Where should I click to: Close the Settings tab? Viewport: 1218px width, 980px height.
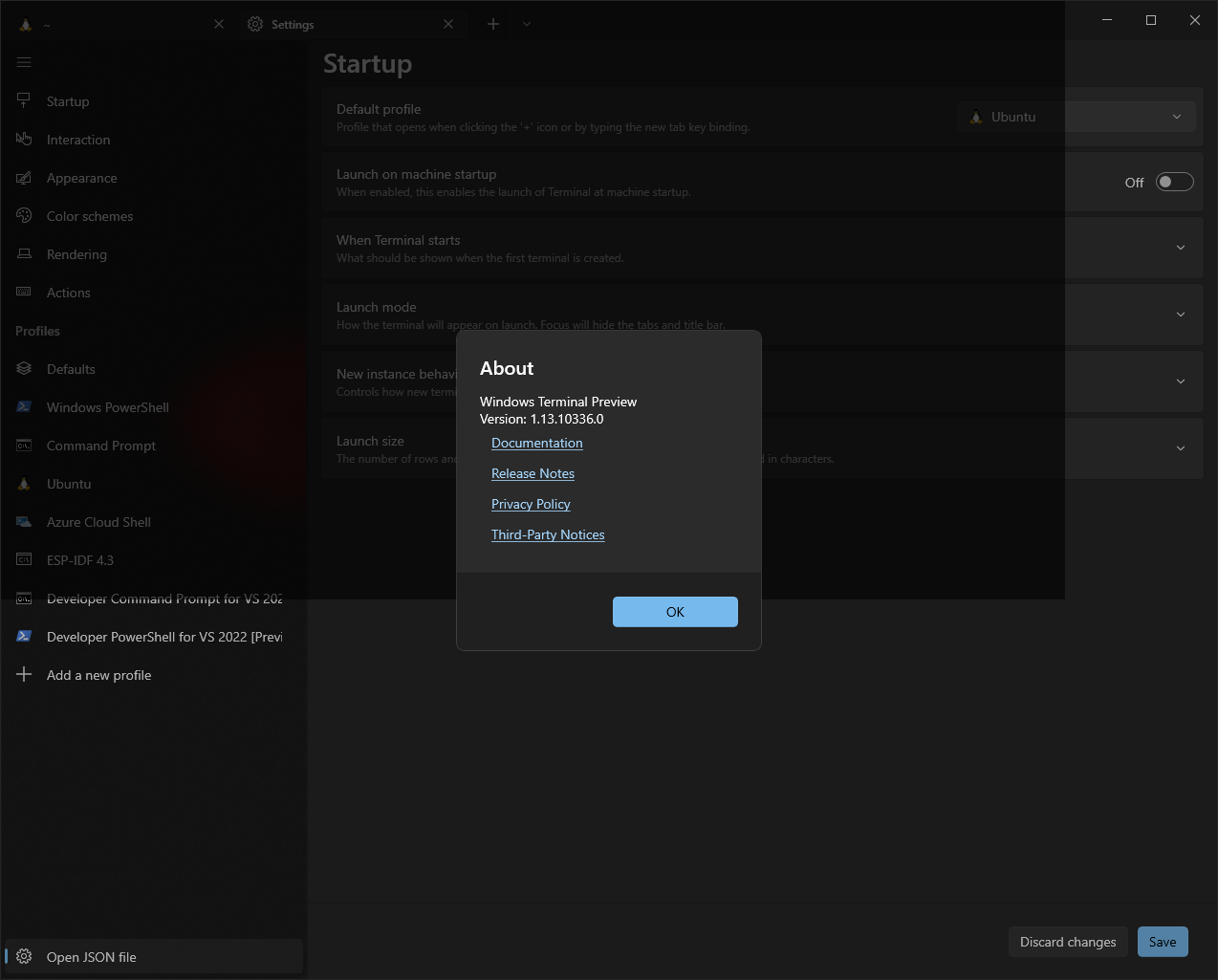[x=448, y=24]
